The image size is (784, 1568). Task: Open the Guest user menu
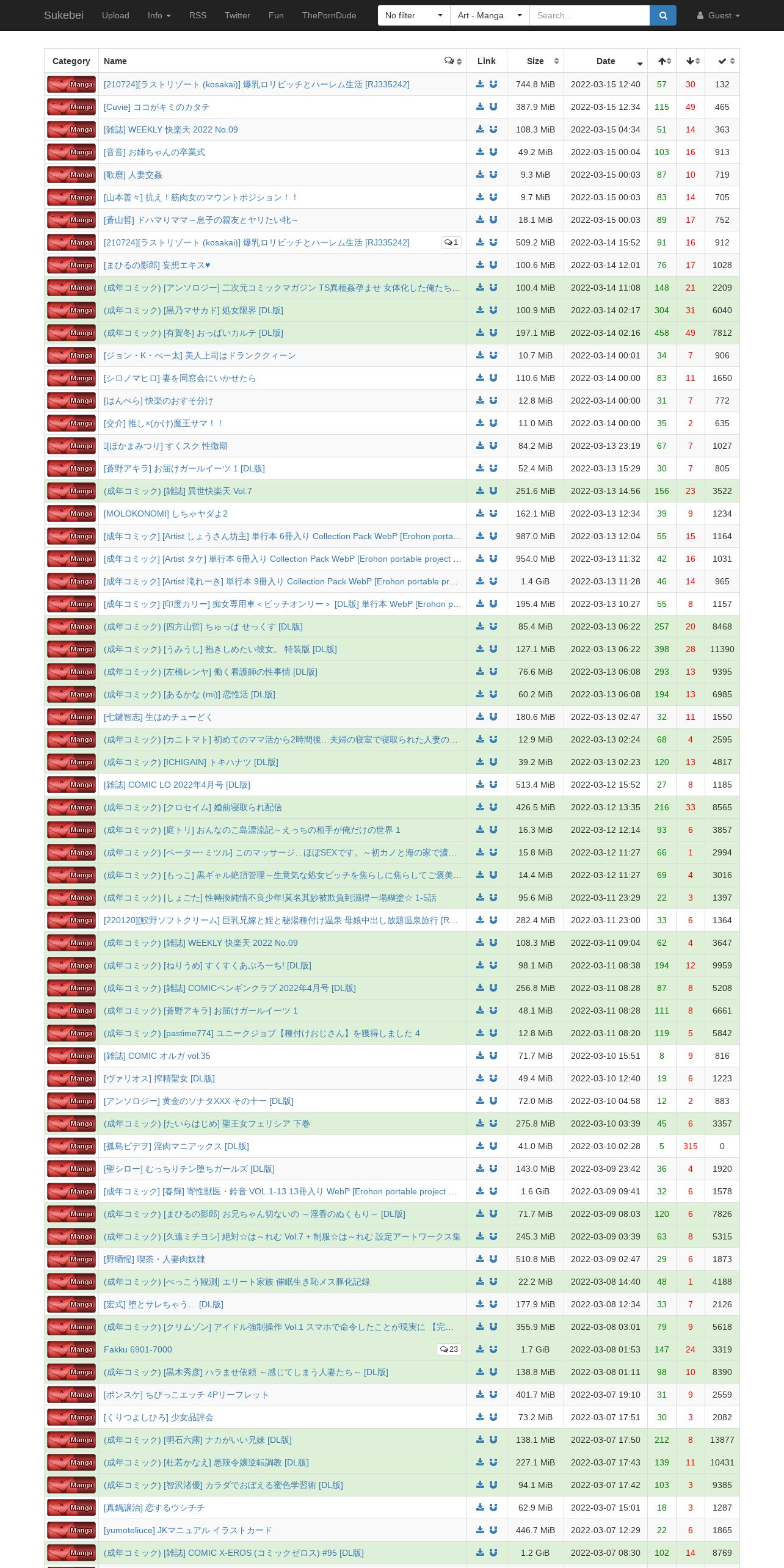718,15
